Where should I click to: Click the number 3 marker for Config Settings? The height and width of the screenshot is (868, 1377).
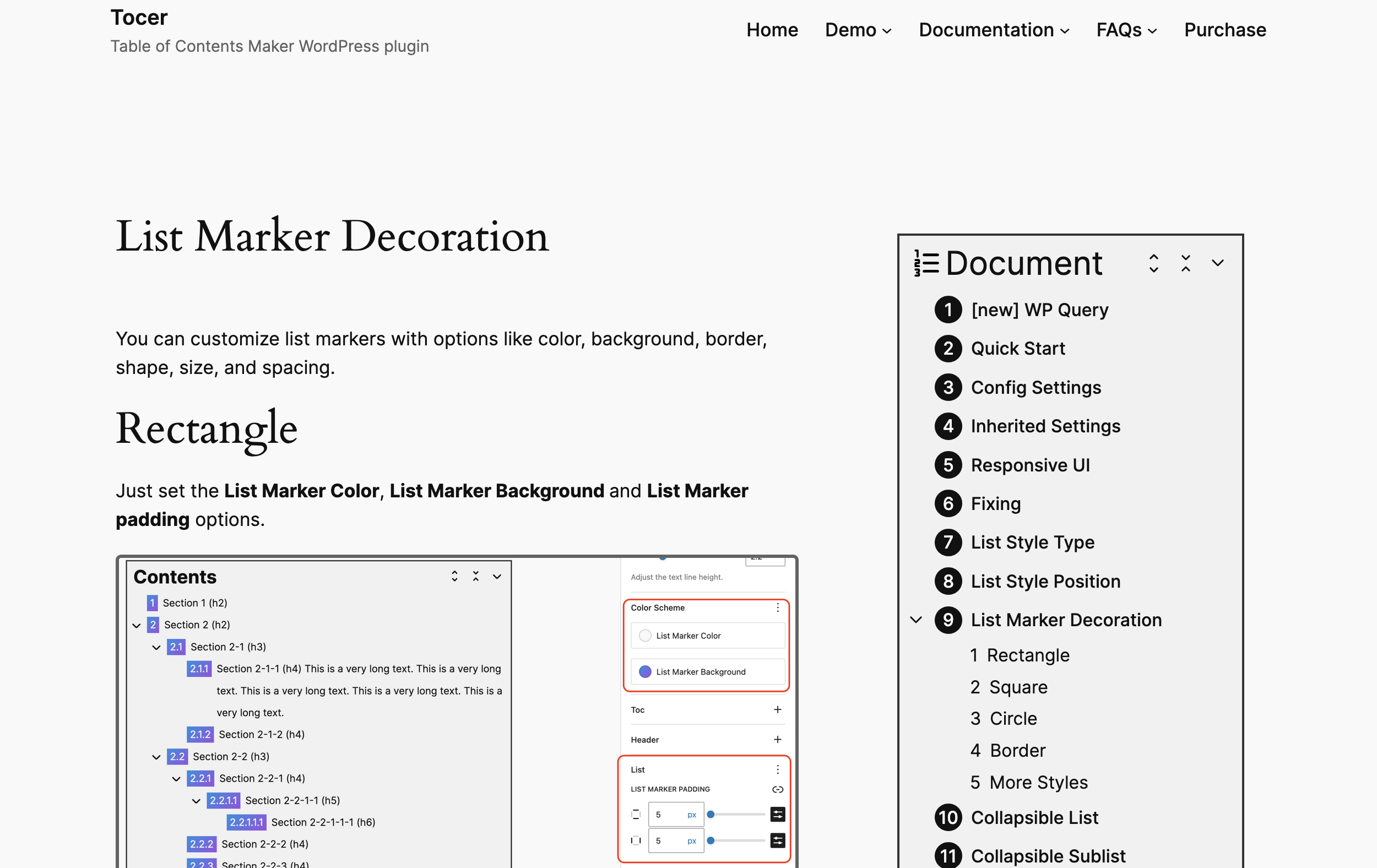coord(947,387)
